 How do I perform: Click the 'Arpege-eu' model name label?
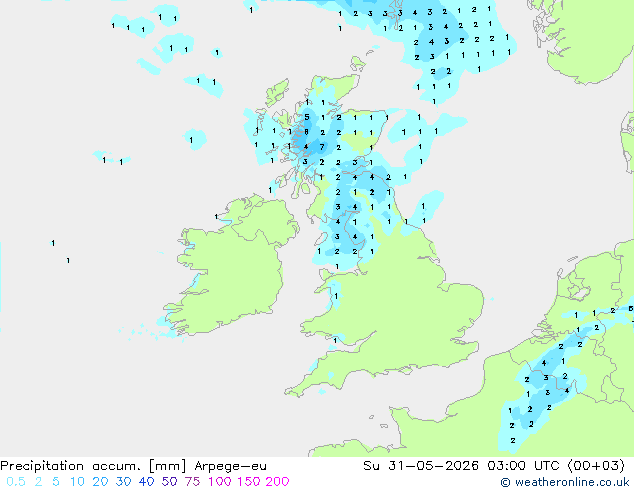pyautogui.click(x=230, y=466)
